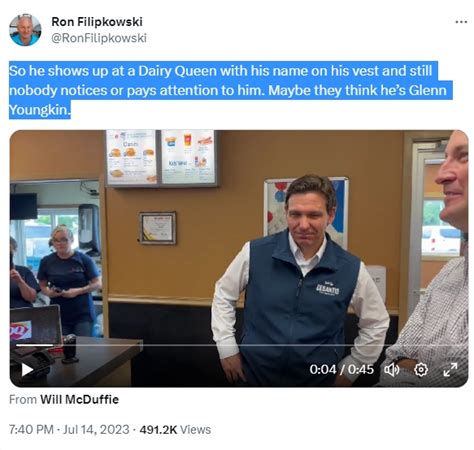Click "Youngkin." ending the tweet text
The image size is (474, 450).
coord(40,110)
